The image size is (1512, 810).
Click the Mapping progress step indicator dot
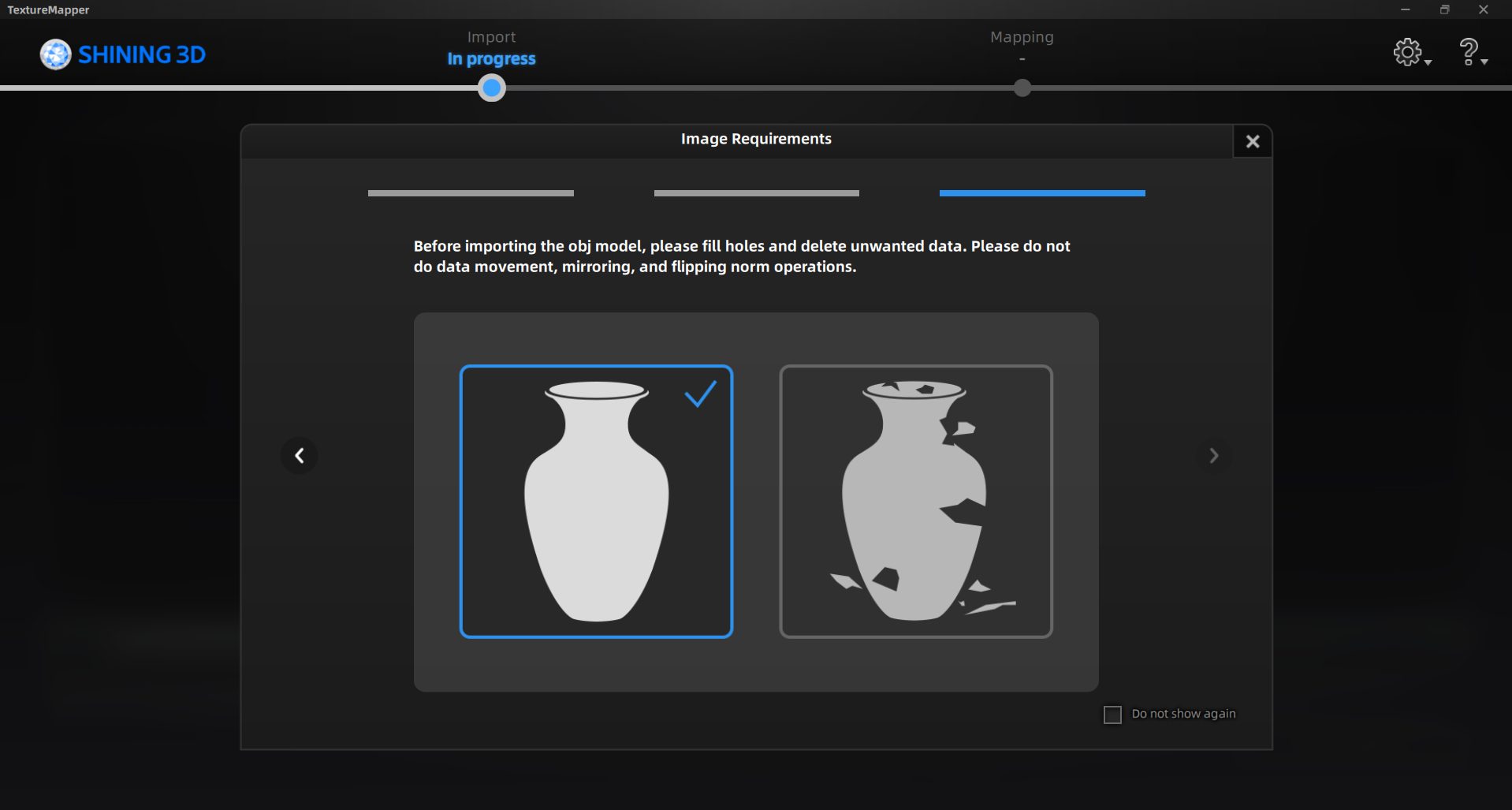click(x=1022, y=88)
